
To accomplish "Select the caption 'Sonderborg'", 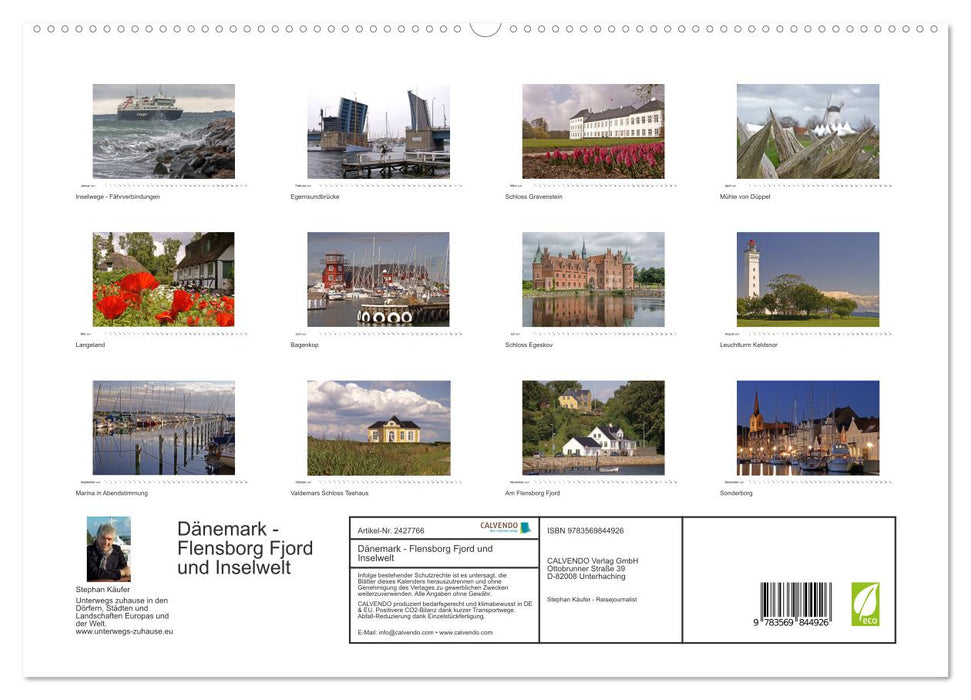I will coord(736,493).
